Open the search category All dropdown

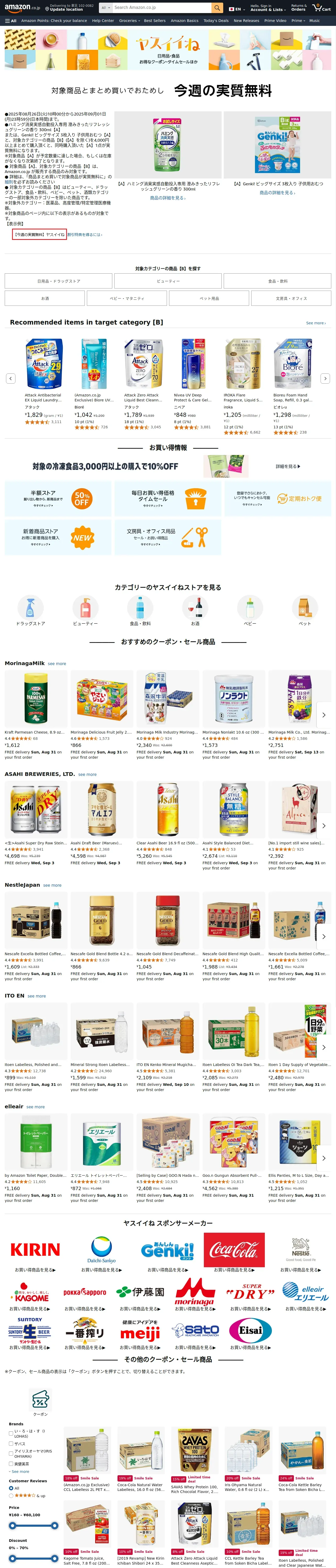click(x=105, y=8)
